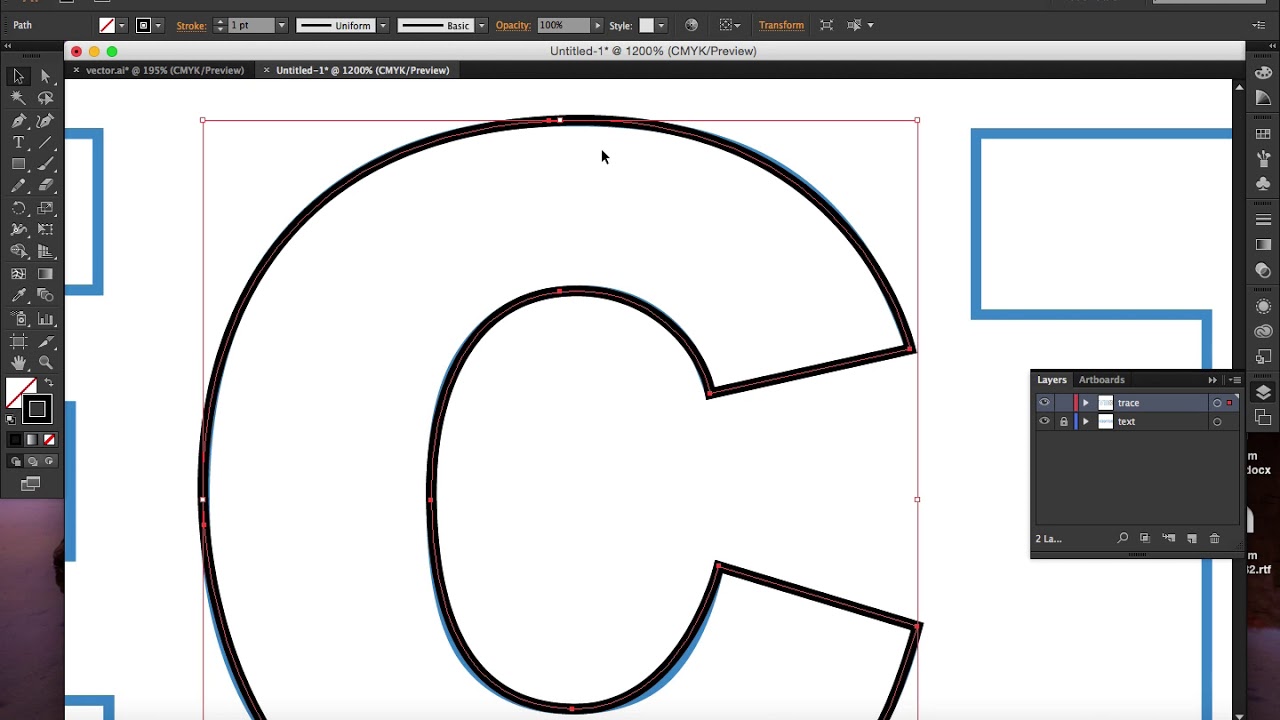1280x720 pixels.
Task: Open the Basic brush definition dropdown
Action: pyautogui.click(x=481, y=25)
